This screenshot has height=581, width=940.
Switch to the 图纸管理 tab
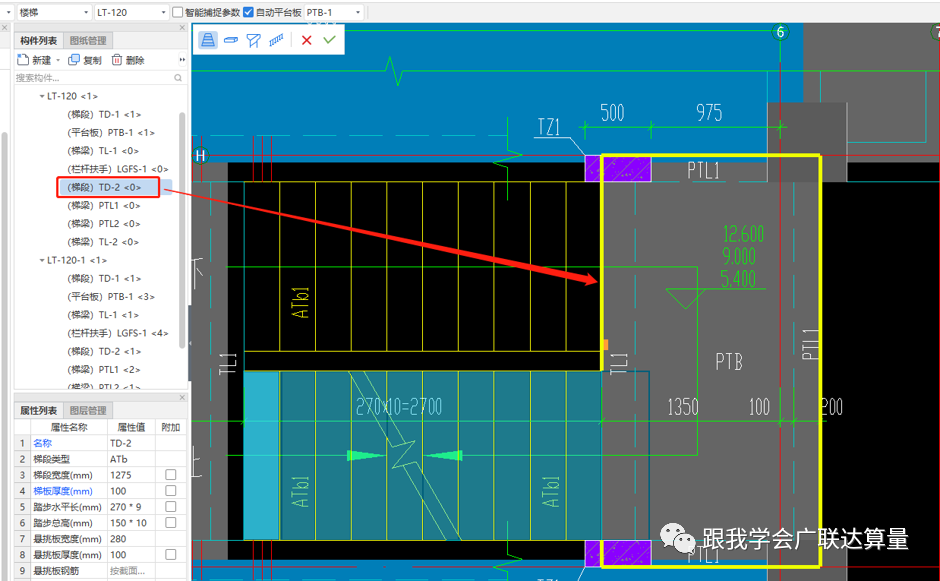(88, 40)
